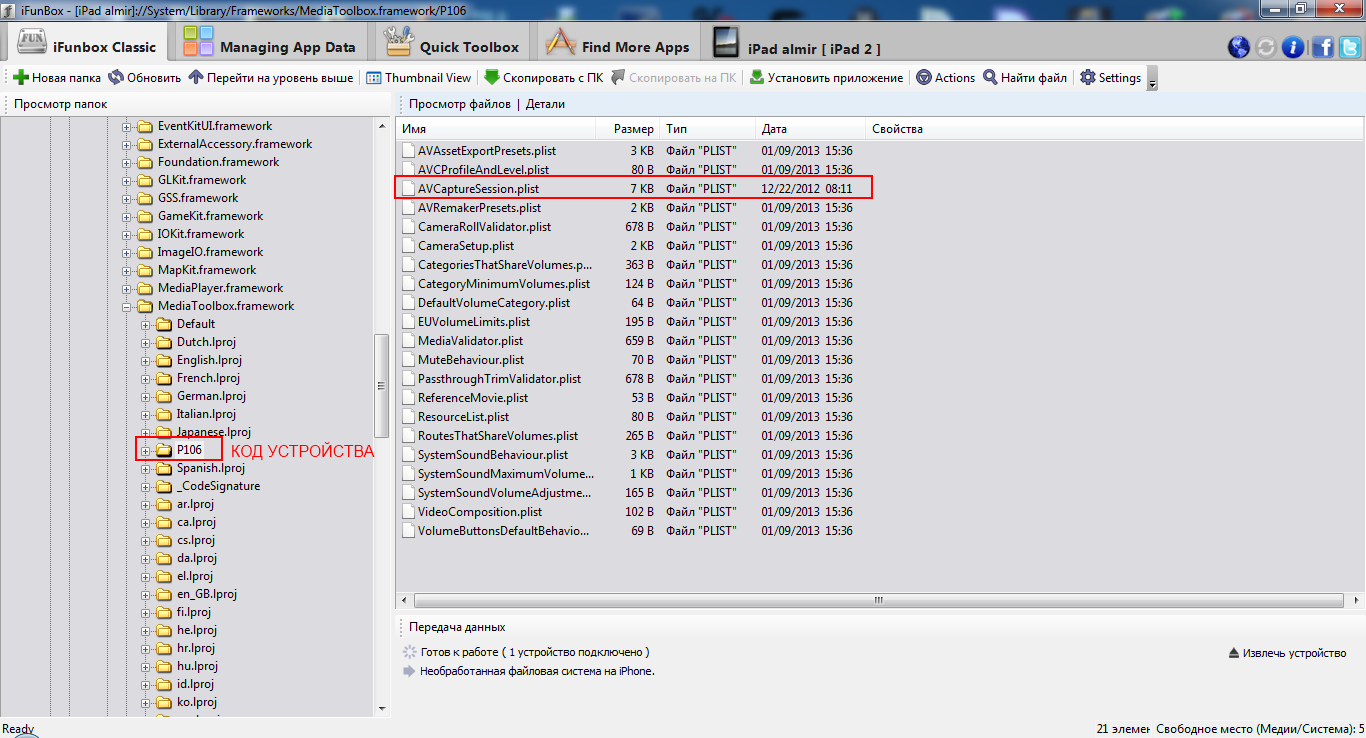Switch to Managing App Data tab
The image size is (1366, 738).
pos(270,47)
